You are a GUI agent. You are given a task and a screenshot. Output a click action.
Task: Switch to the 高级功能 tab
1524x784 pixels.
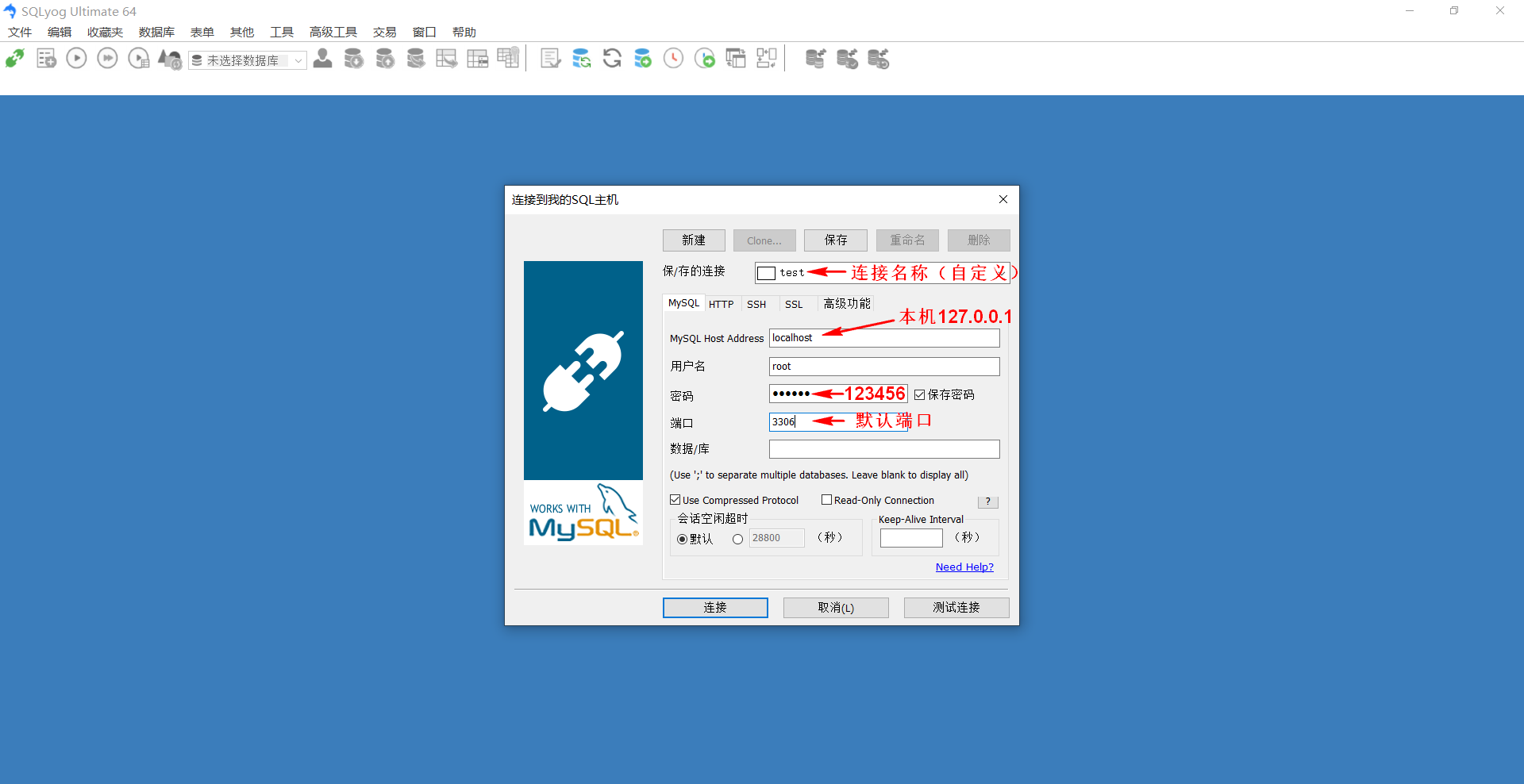click(847, 304)
